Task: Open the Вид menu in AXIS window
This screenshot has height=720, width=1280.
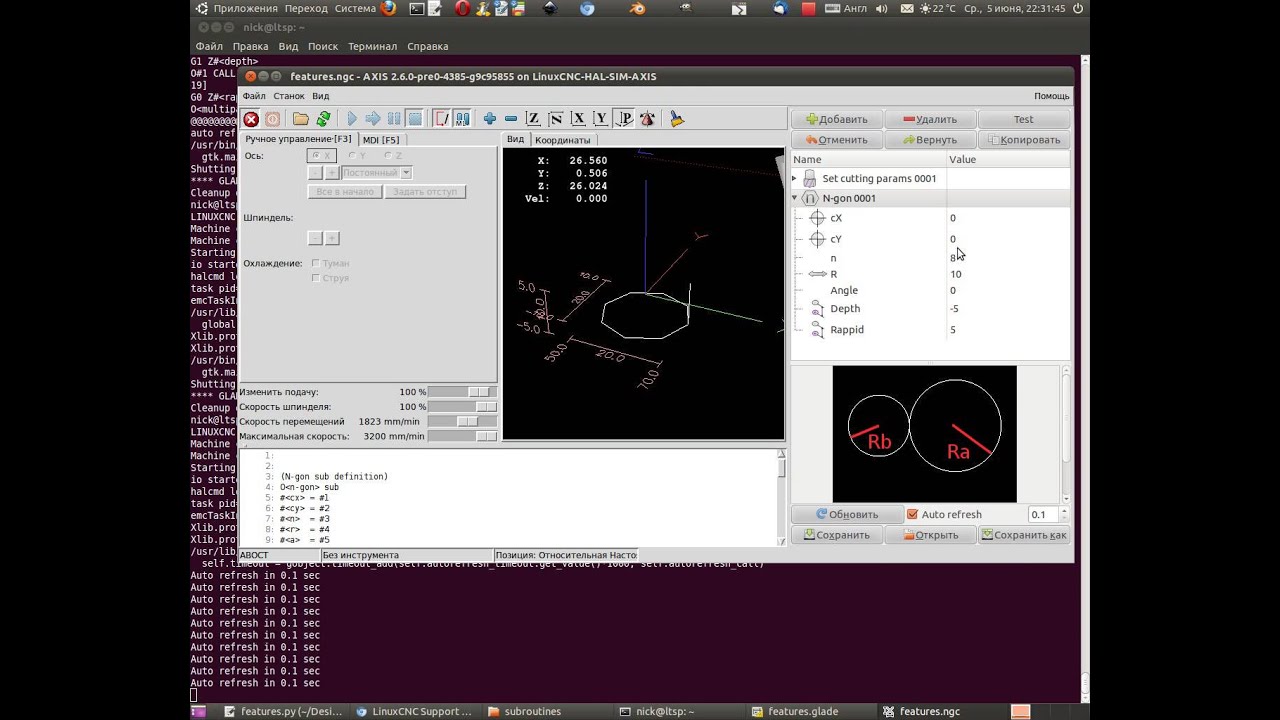Action: [320, 96]
